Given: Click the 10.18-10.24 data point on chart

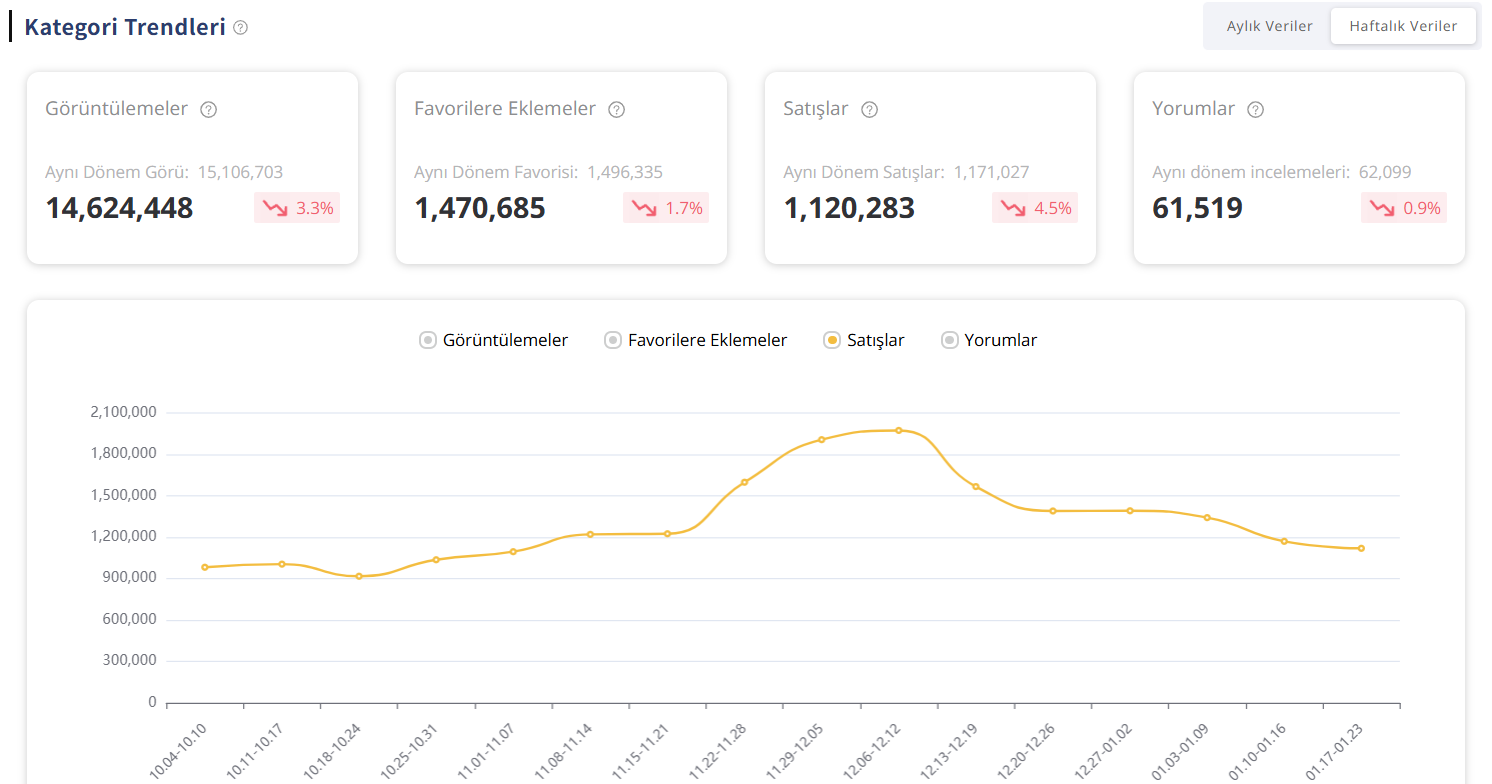Looking at the screenshot, I should click(x=359, y=576).
